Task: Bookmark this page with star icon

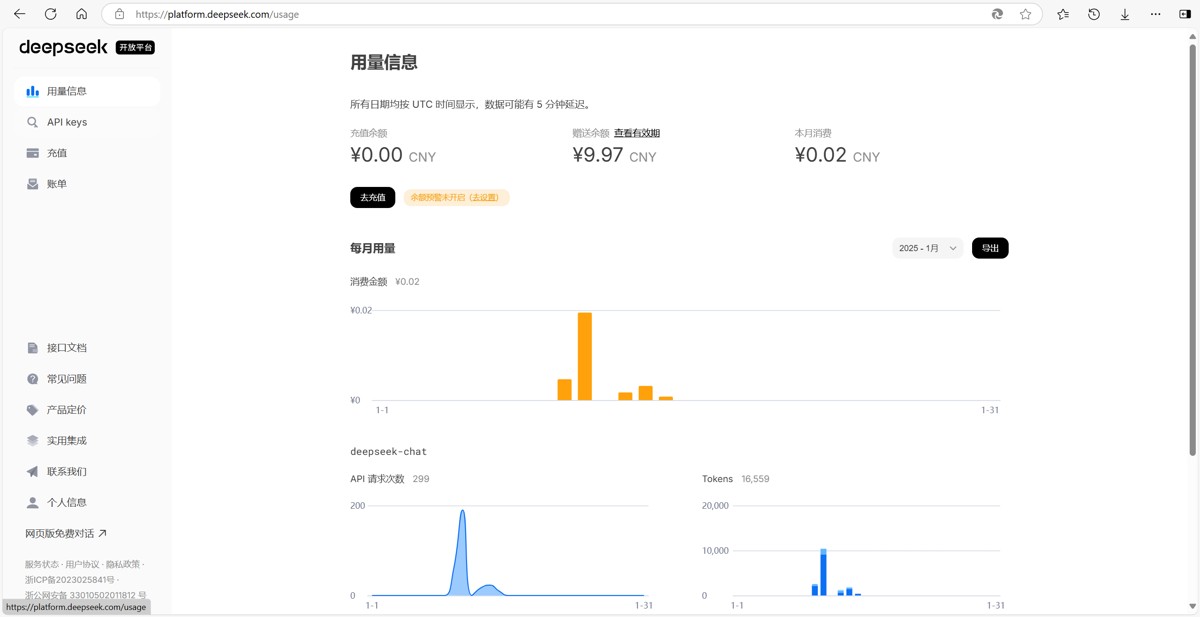Action: (1025, 14)
